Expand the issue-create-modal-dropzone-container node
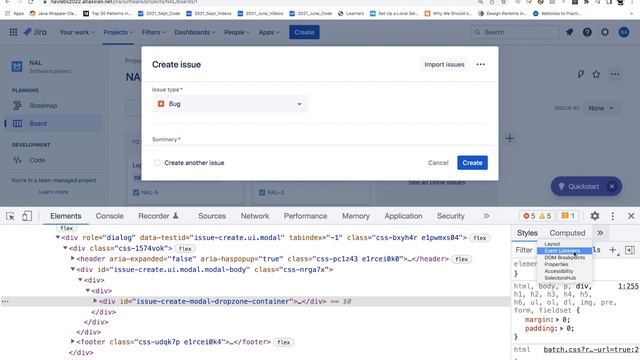The width and height of the screenshot is (640, 360). pos(95,301)
